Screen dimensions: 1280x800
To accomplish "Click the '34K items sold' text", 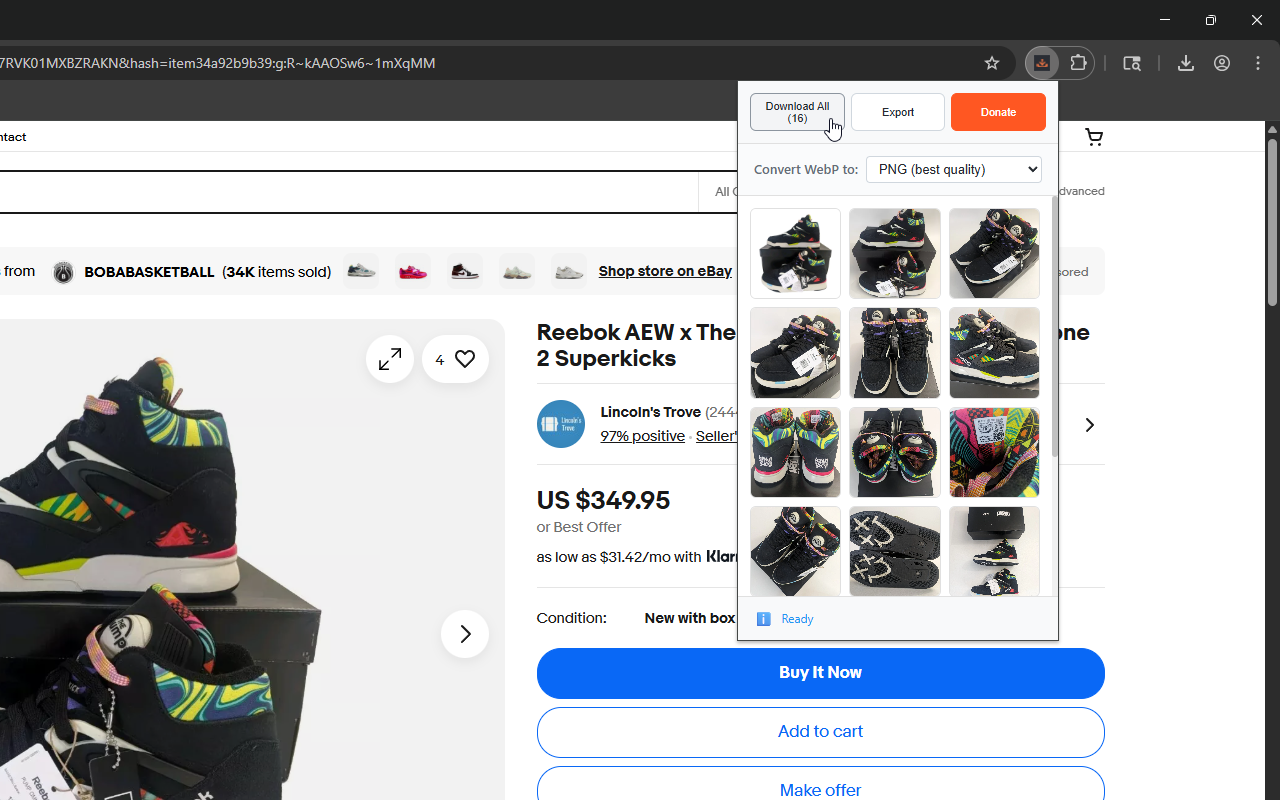I will pyautogui.click(x=276, y=272).
